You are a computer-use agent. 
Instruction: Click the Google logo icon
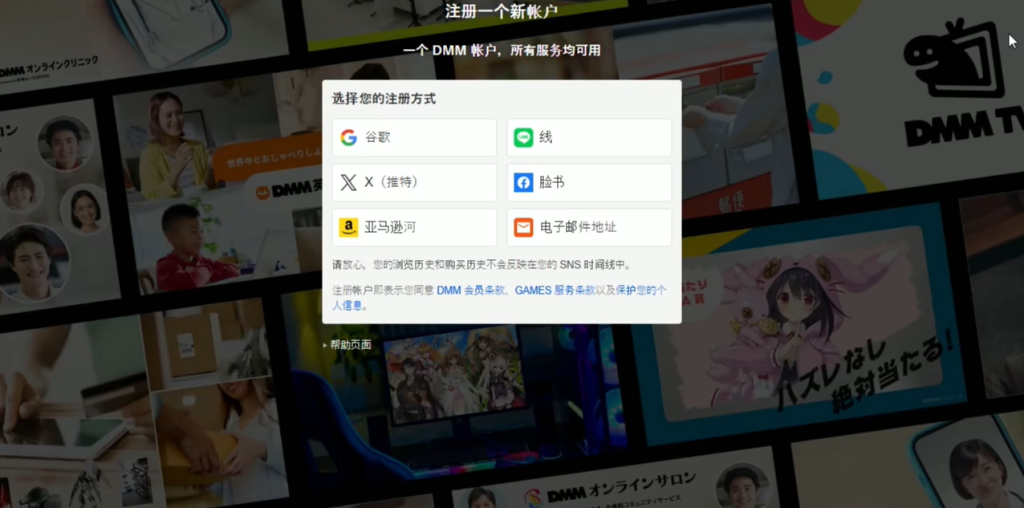(x=348, y=138)
